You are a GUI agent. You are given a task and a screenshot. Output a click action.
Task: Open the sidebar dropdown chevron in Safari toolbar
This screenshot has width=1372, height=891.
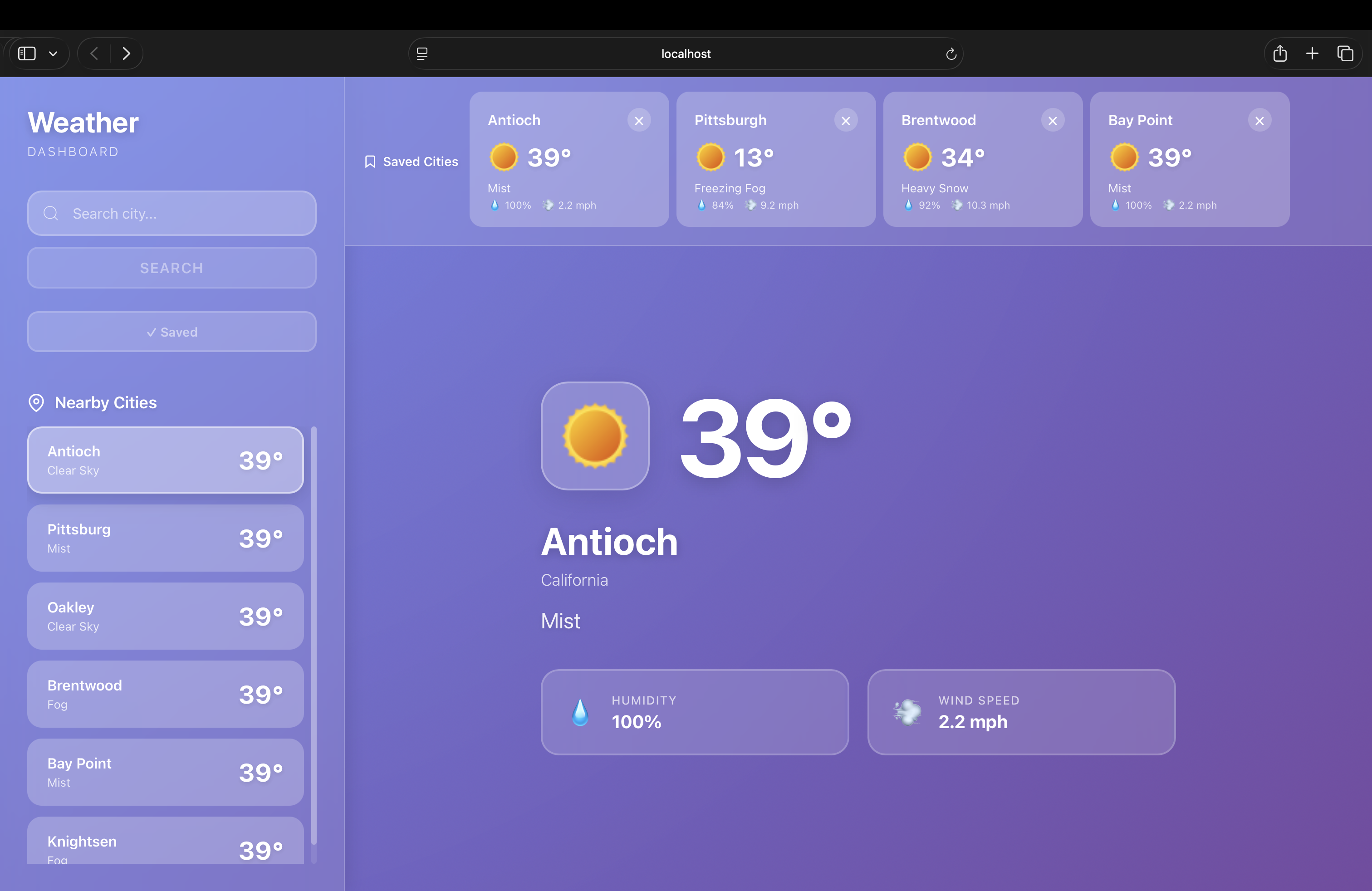tap(53, 53)
